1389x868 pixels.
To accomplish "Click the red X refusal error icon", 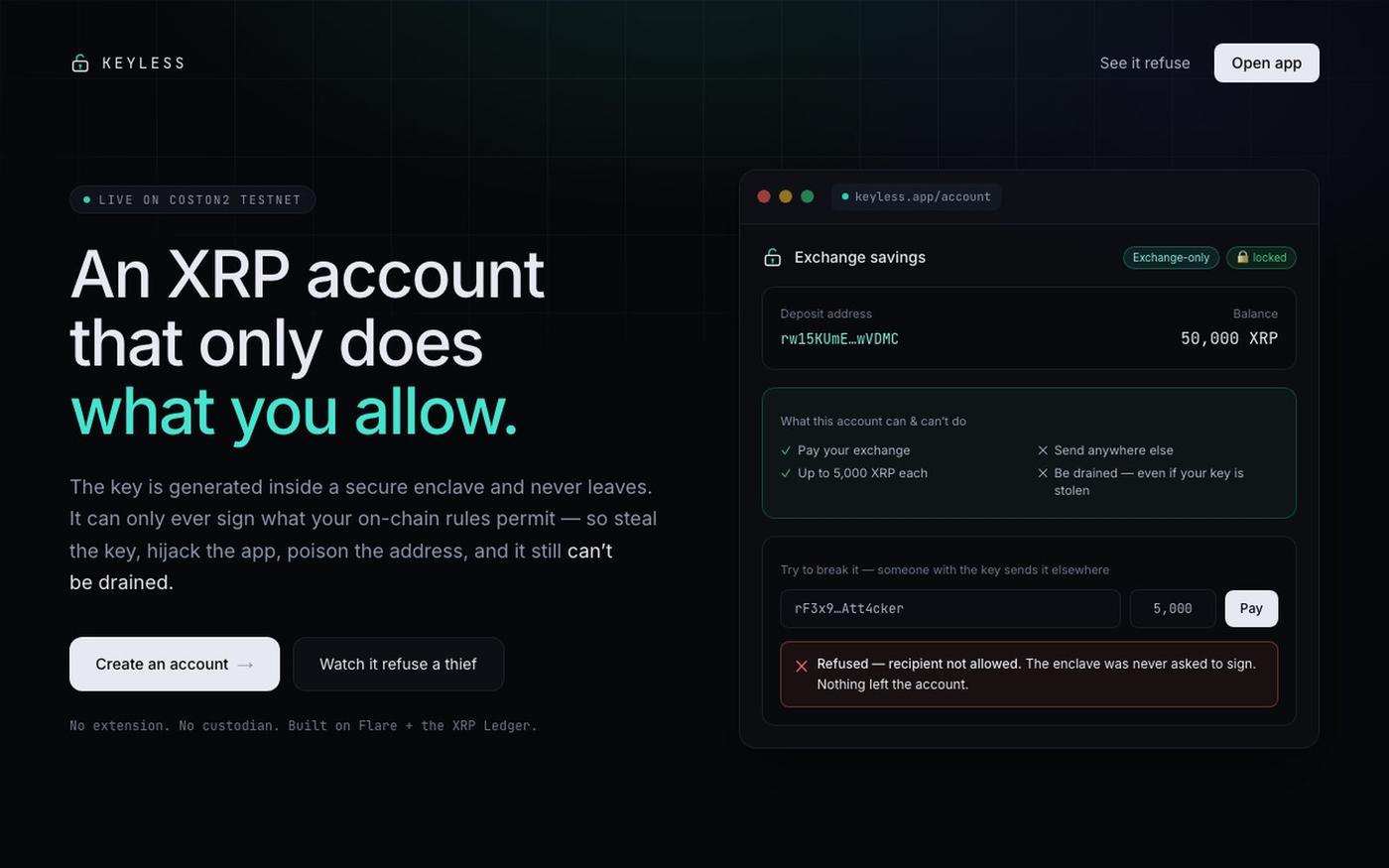I will pos(802,666).
